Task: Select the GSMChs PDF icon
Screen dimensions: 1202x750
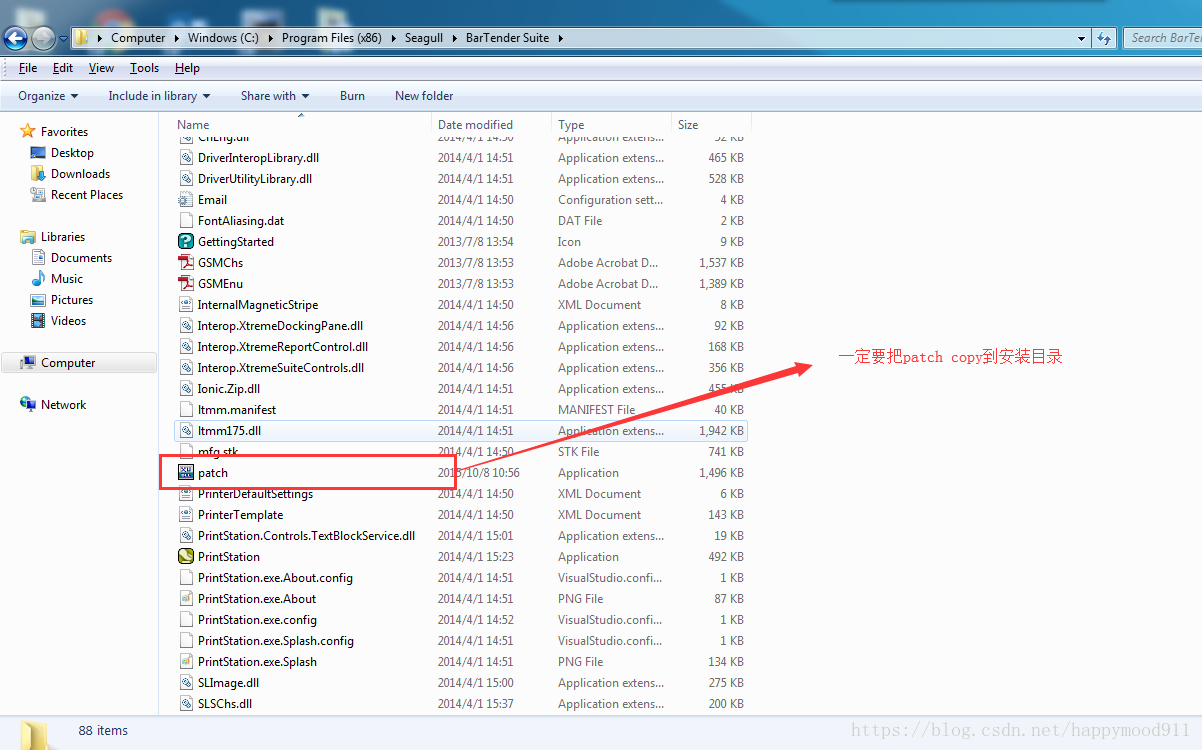Action: point(186,263)
